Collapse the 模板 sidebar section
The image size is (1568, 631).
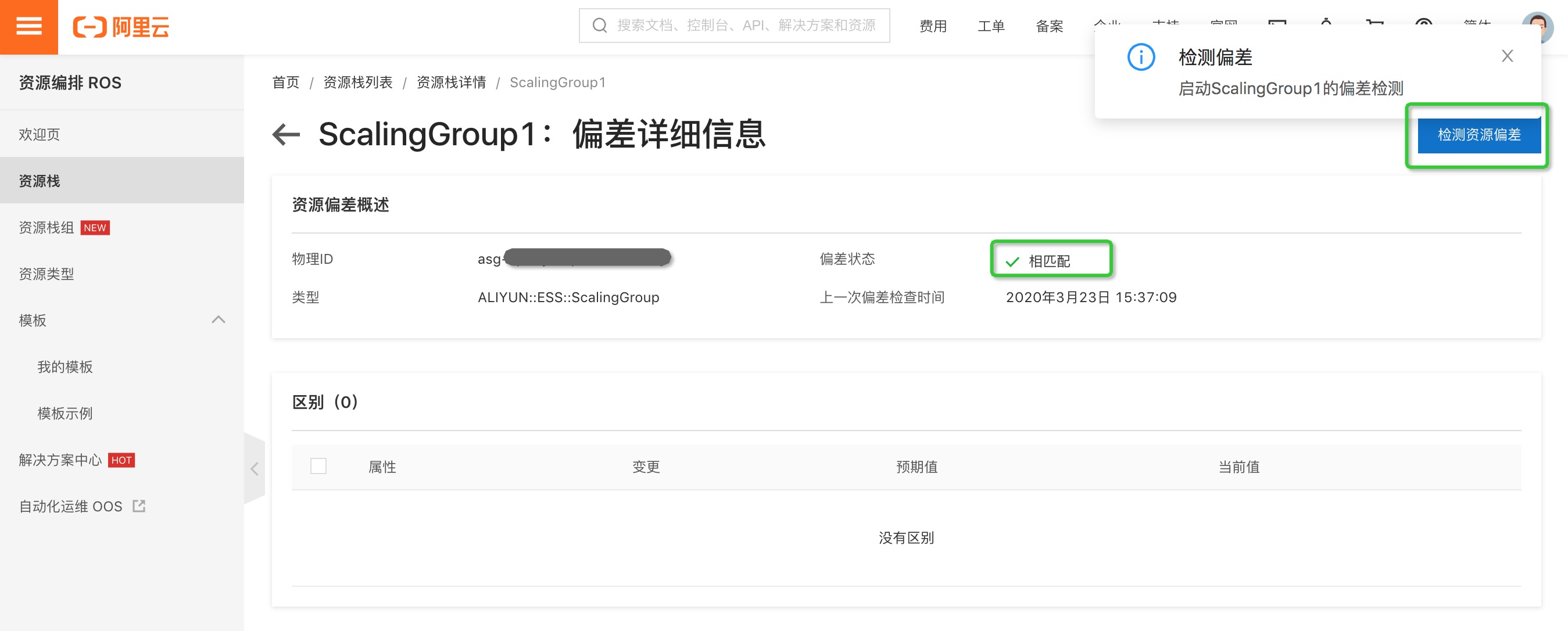(219, 320)
